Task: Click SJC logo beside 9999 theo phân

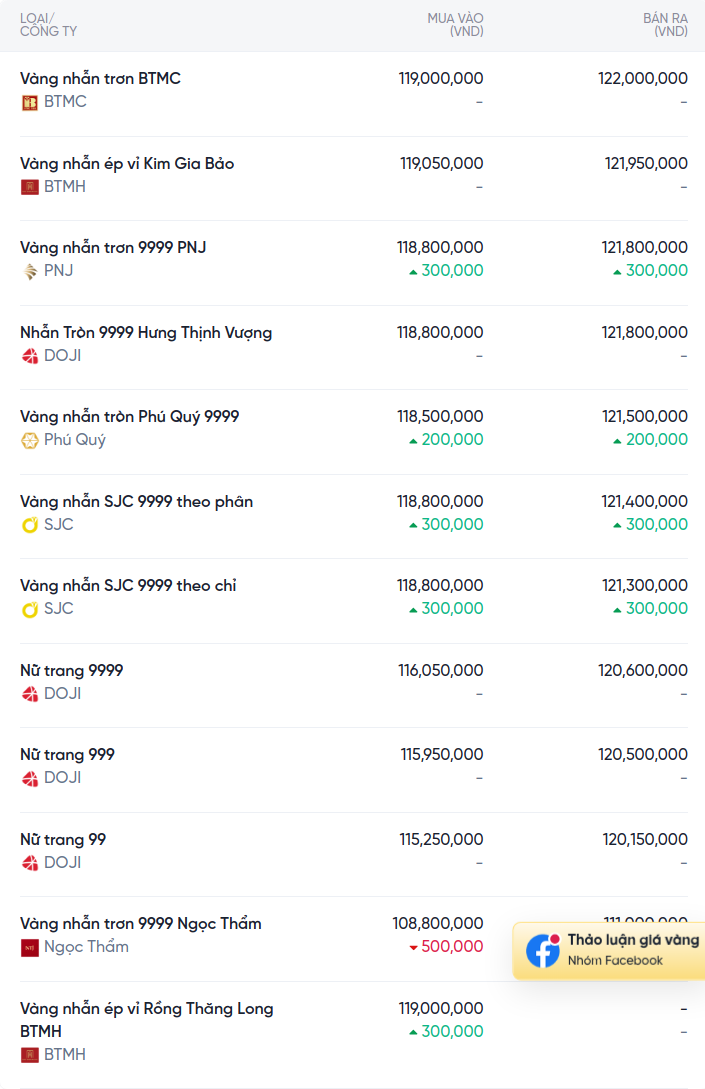Action: pyautogui.click(x=30, y=525)
